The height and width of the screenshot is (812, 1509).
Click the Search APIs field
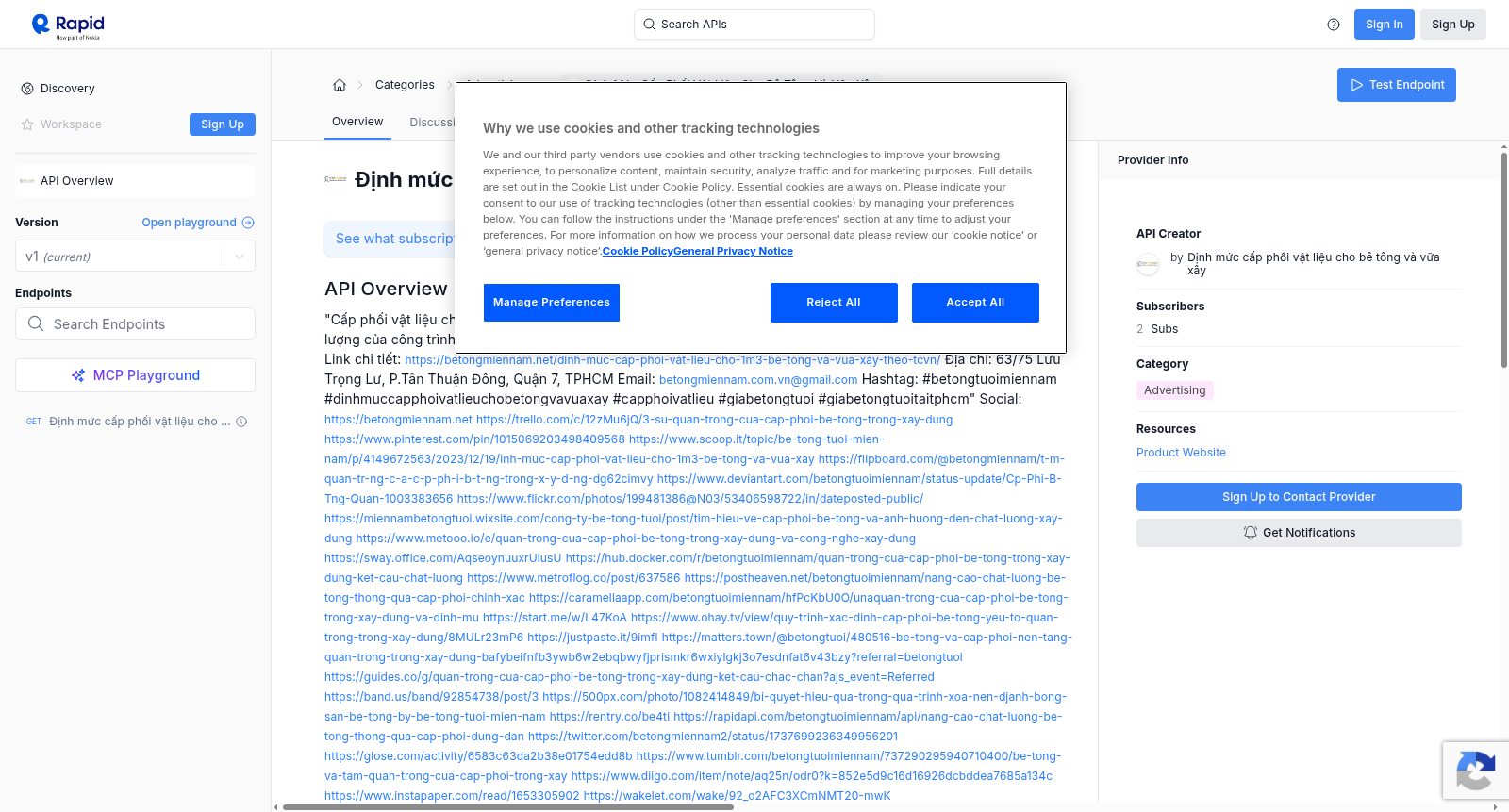754,25
